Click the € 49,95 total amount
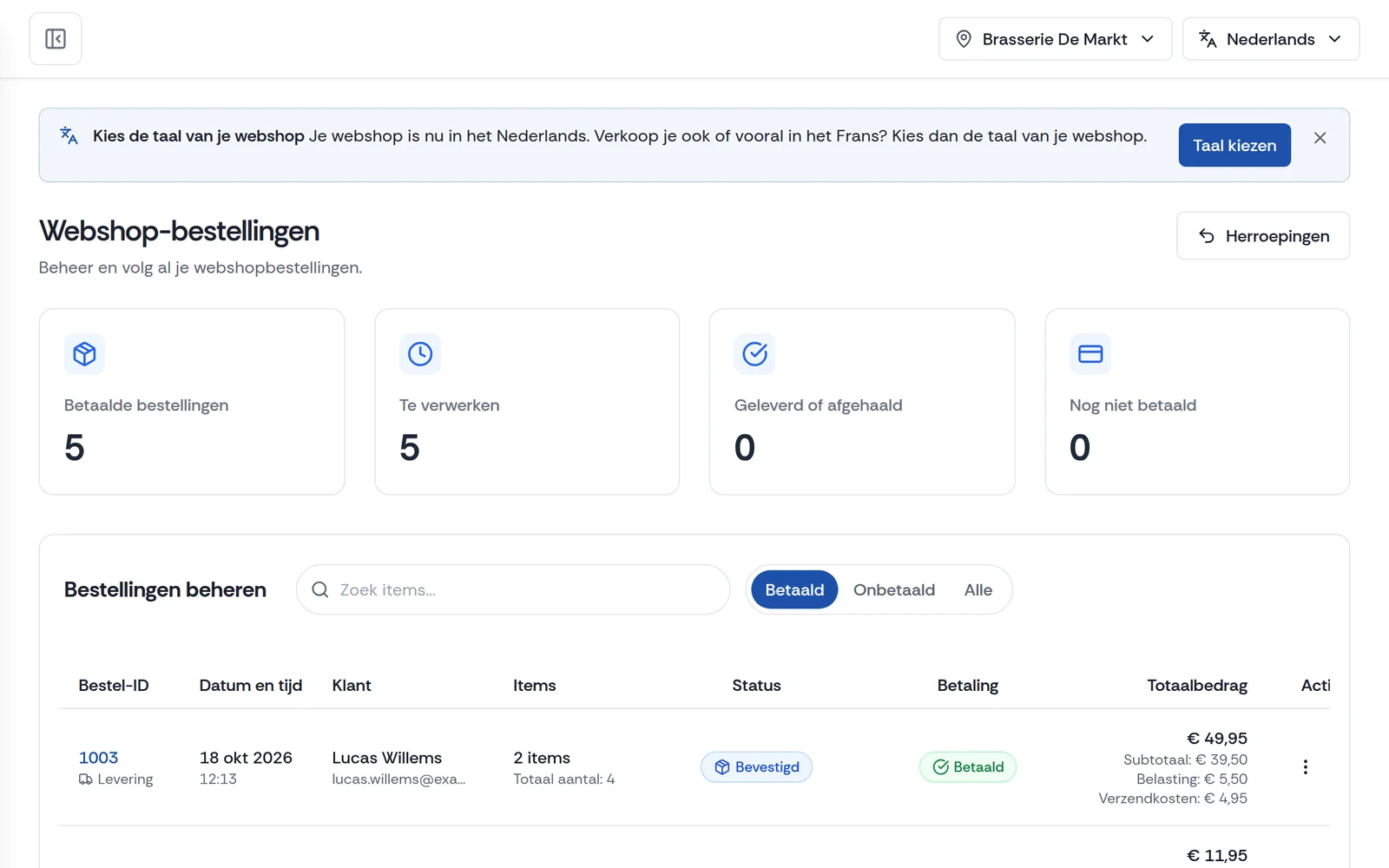Image resolution: width=1389 pixels, height=868 pixels. [1217, 739]
